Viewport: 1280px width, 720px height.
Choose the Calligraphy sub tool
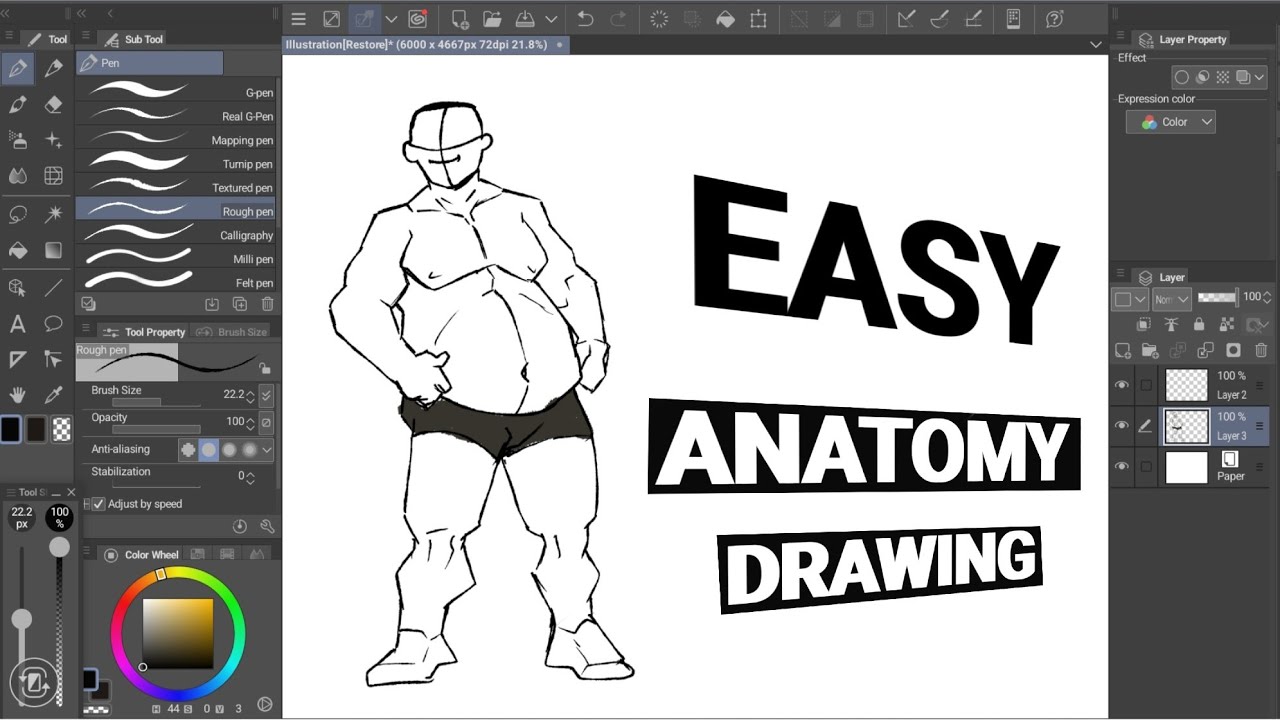click(176, 235)
